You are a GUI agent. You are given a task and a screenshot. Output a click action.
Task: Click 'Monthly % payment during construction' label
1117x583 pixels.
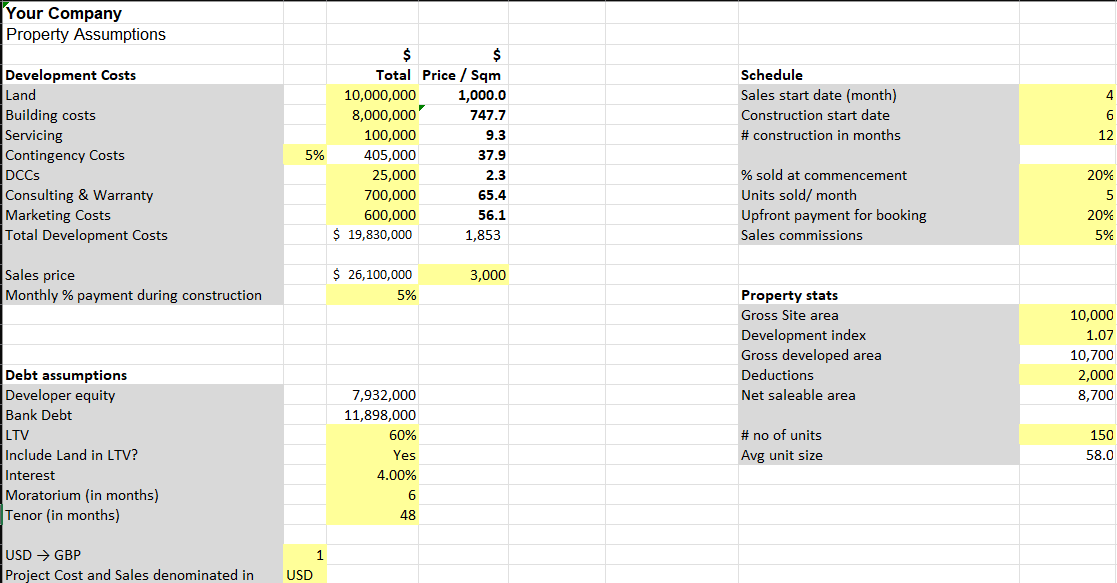(x=133, y=295)
